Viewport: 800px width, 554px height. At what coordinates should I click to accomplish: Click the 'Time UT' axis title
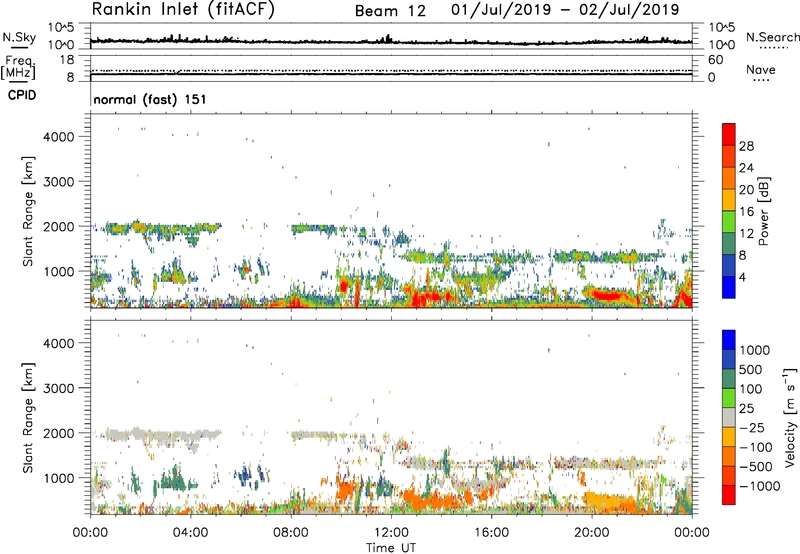point(391,548)
